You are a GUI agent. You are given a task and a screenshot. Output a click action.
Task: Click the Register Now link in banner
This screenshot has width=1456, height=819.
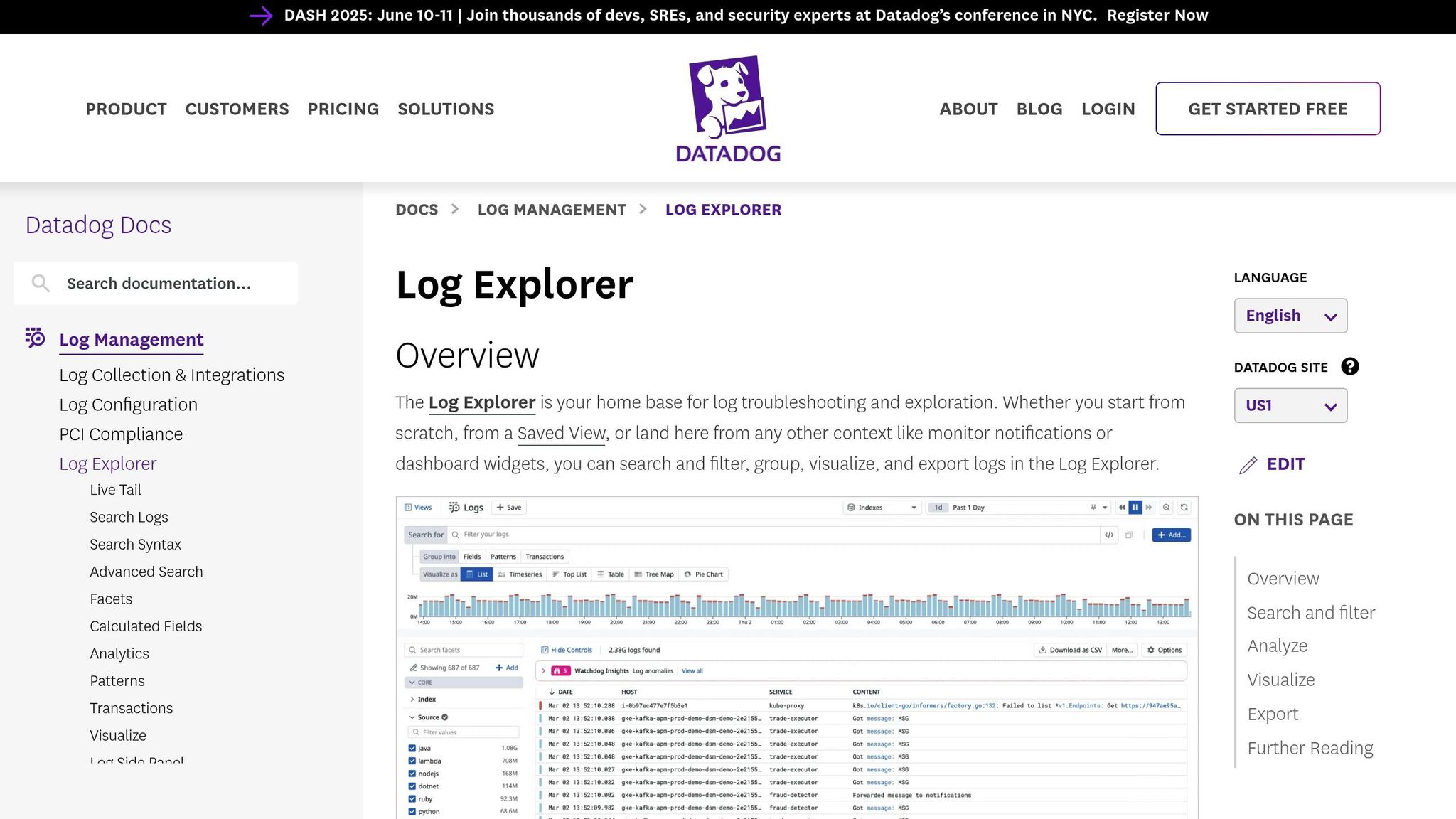click(1157, 16)
